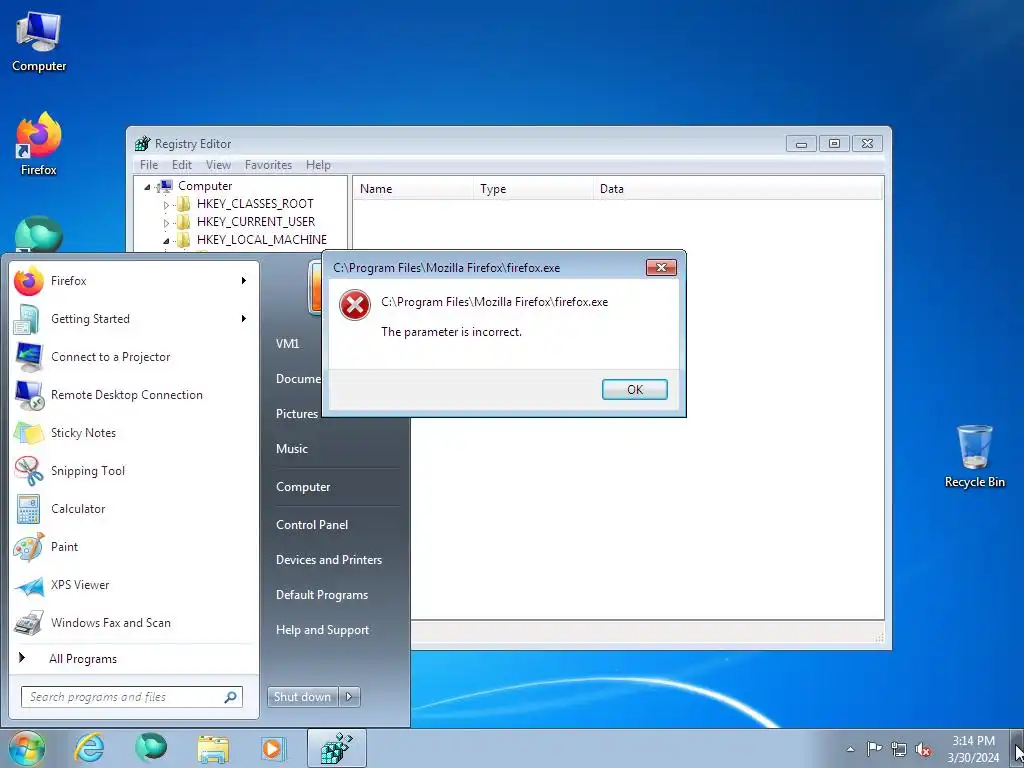
Task: Open Help menu in Registry Editor
Action: point(318,165)
